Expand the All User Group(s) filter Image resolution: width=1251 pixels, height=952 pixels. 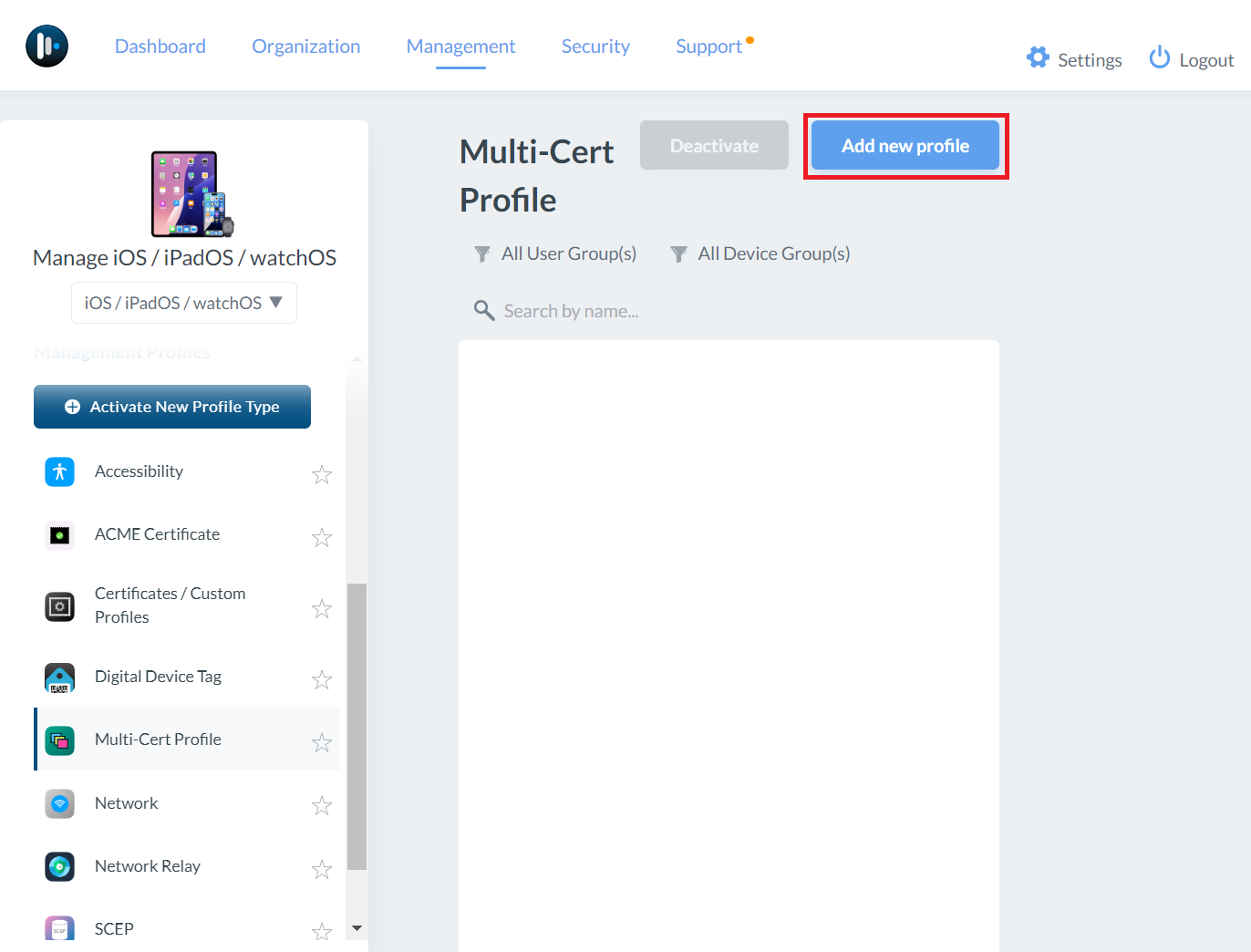point(556,254)
